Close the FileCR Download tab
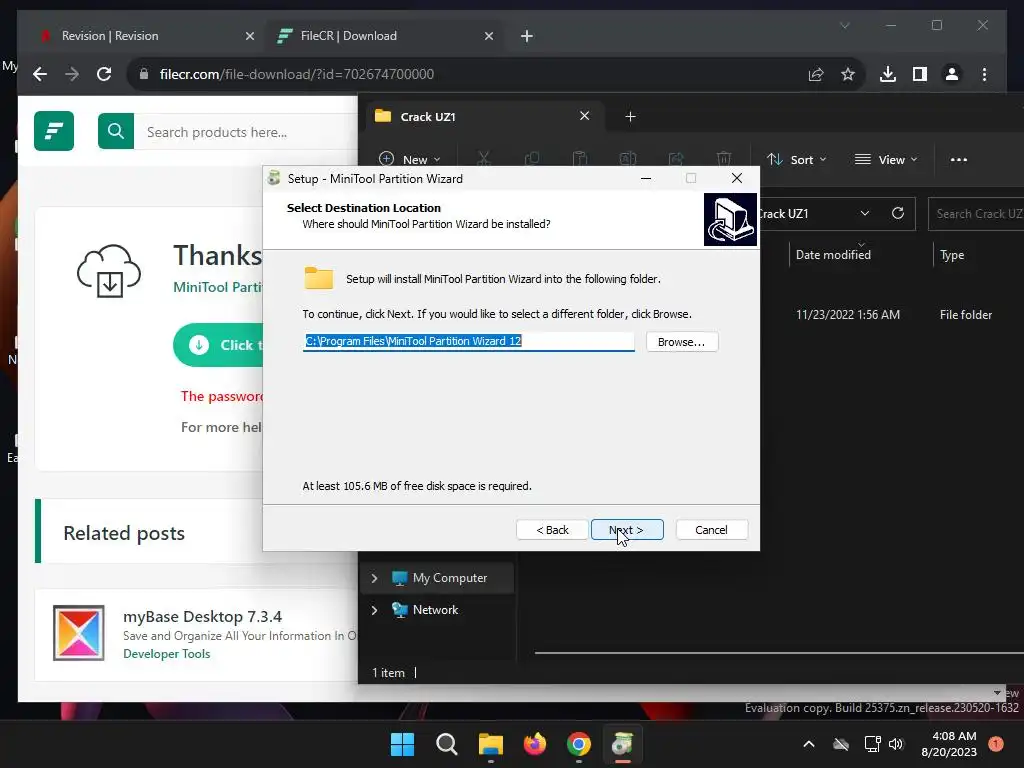 488,36
